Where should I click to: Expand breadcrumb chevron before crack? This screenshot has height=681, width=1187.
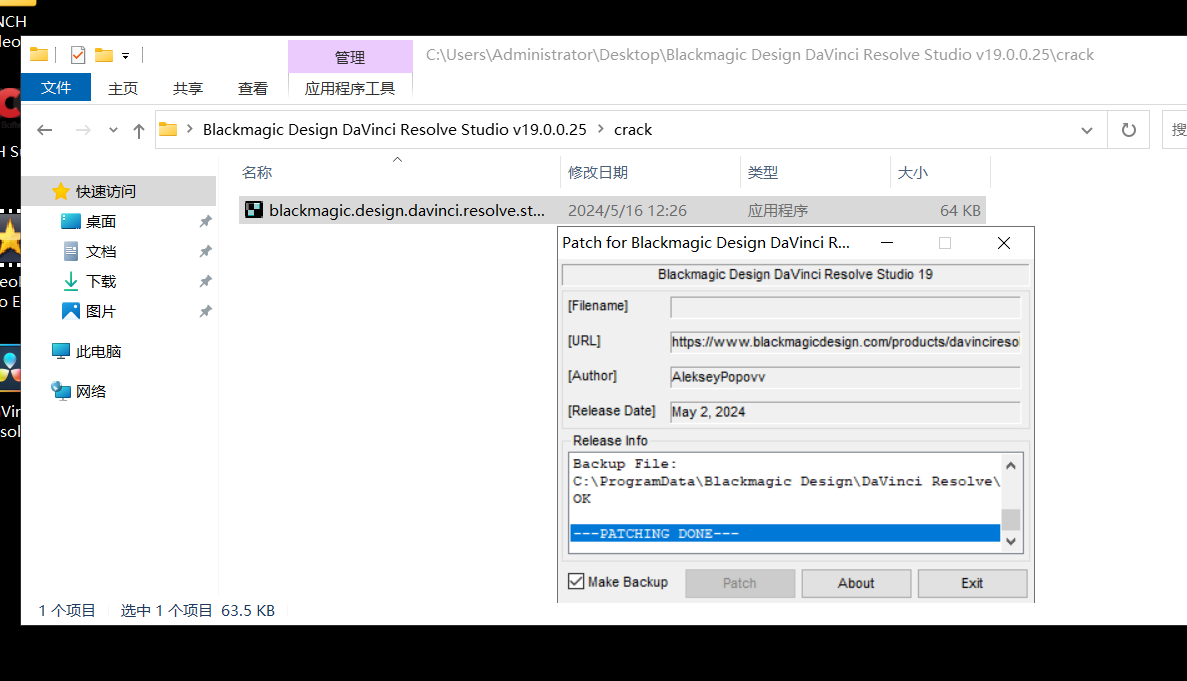click(x=600, y=129)
